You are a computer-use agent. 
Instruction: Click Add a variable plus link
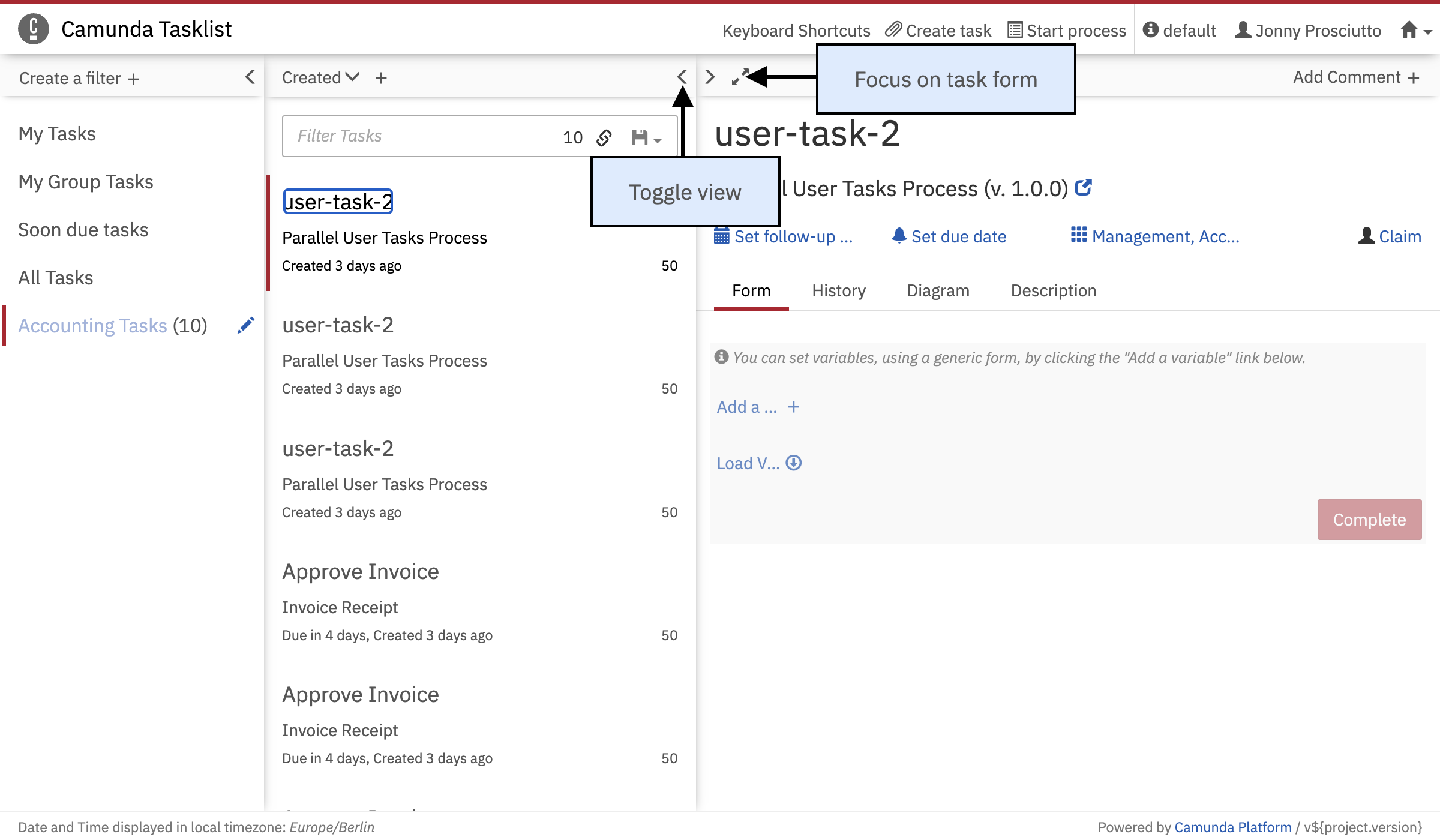coord(758,407)
